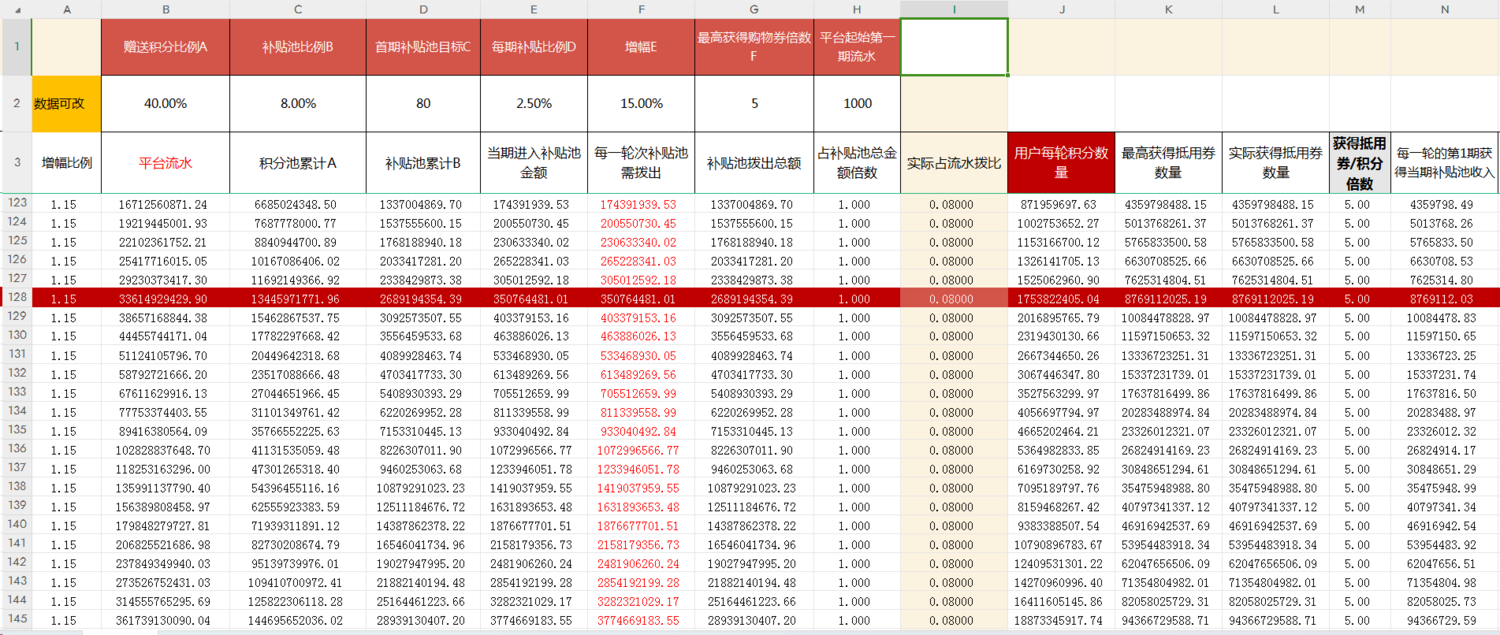Viewport: 1500px width, 635px height.
Task: Click the 积分池累计A column title
Action: (298, 162)
